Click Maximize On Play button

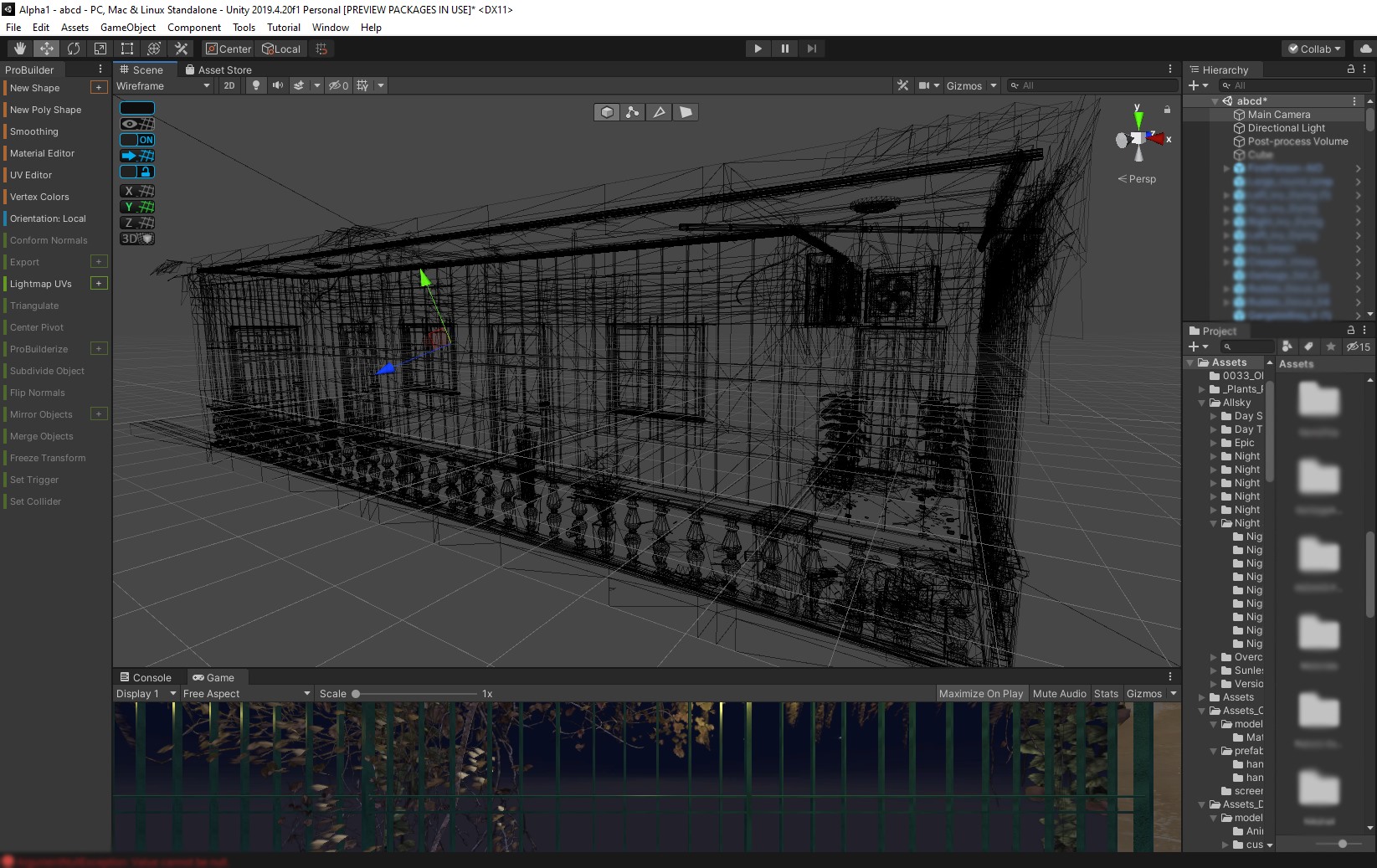980,694
